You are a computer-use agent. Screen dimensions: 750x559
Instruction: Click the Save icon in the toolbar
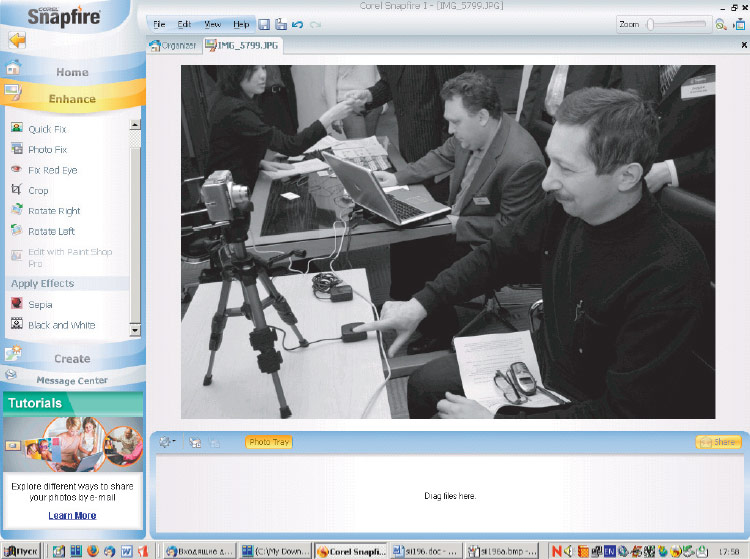(264, 23)
